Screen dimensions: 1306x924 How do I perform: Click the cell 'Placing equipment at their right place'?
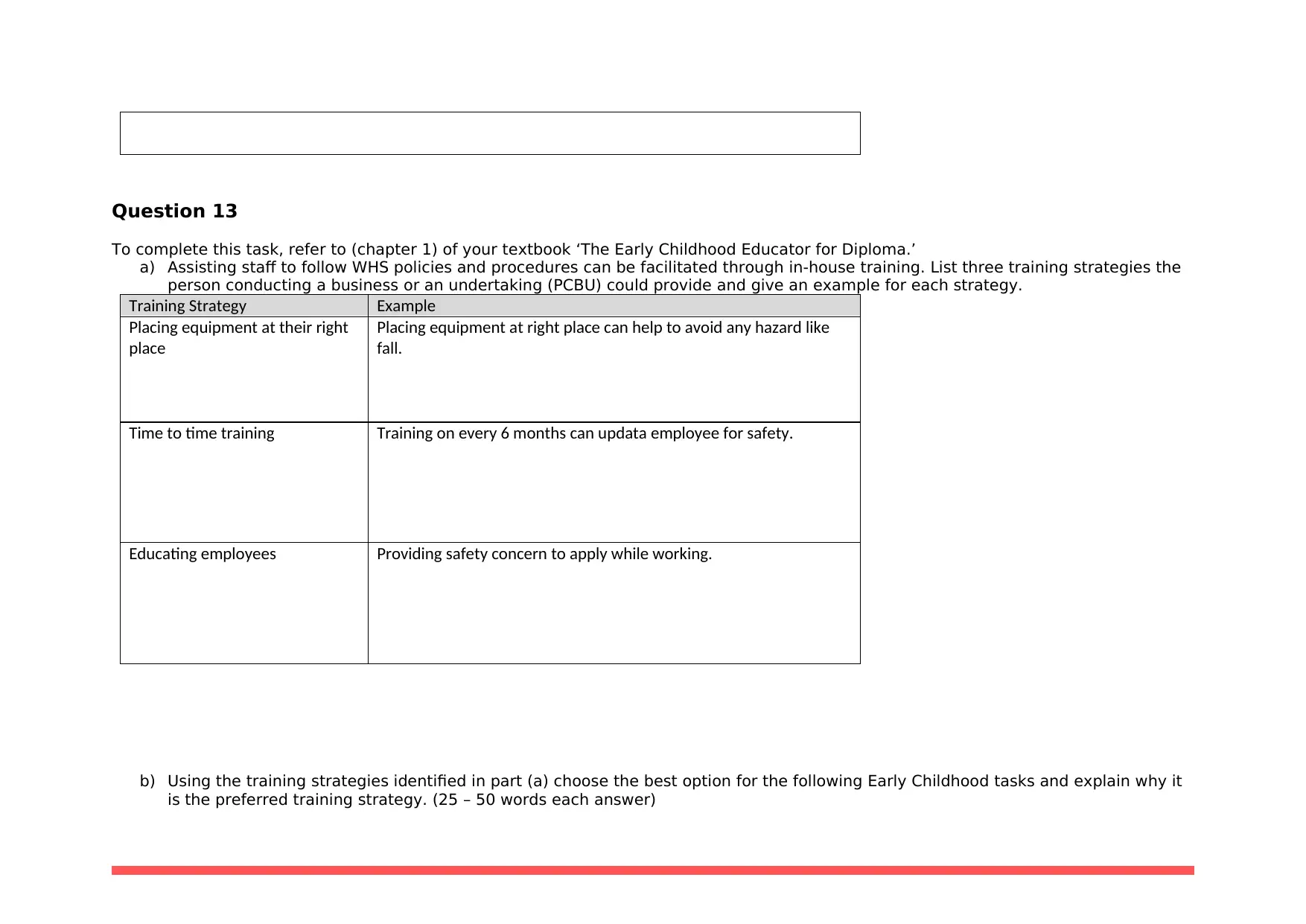point(244,369)
